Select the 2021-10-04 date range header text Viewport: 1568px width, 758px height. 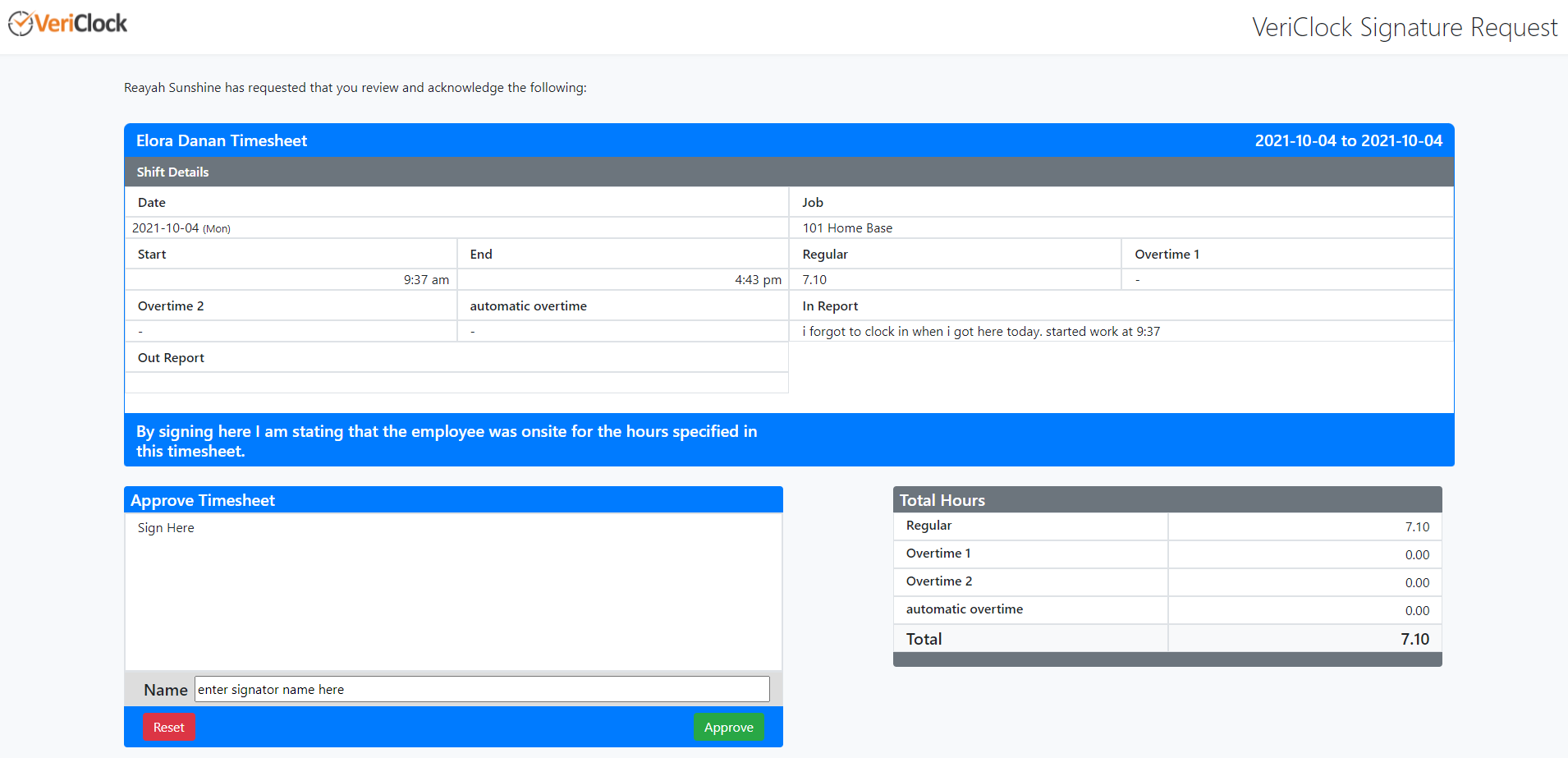(1347, 140)
